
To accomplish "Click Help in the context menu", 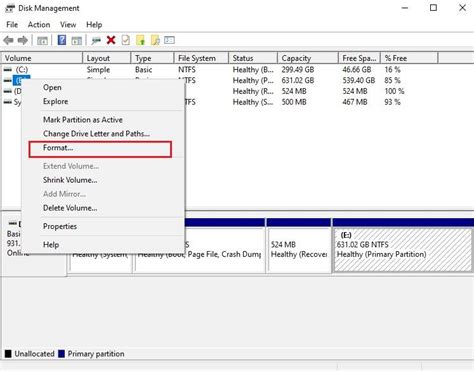I will pos(51,245).
